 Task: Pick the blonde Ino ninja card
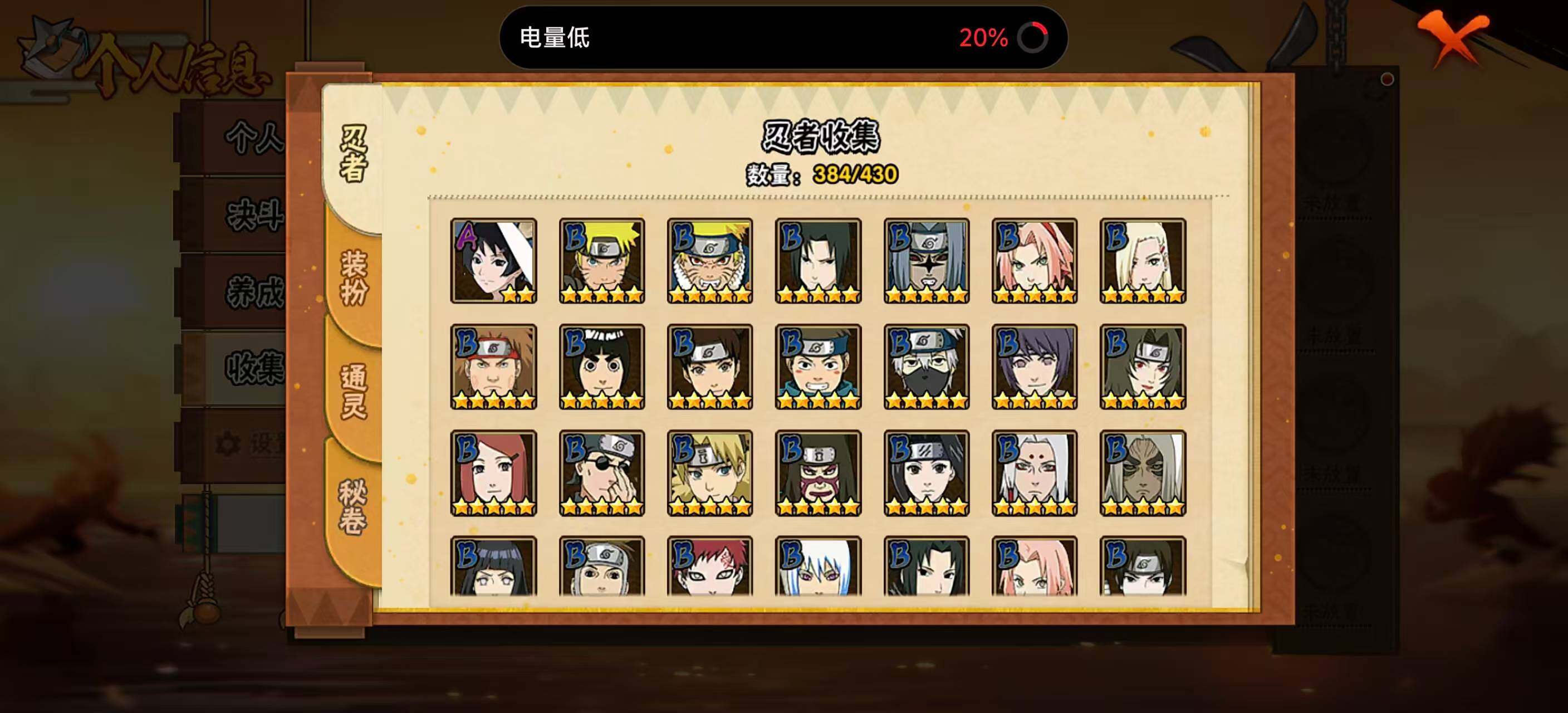[1143, 261]
